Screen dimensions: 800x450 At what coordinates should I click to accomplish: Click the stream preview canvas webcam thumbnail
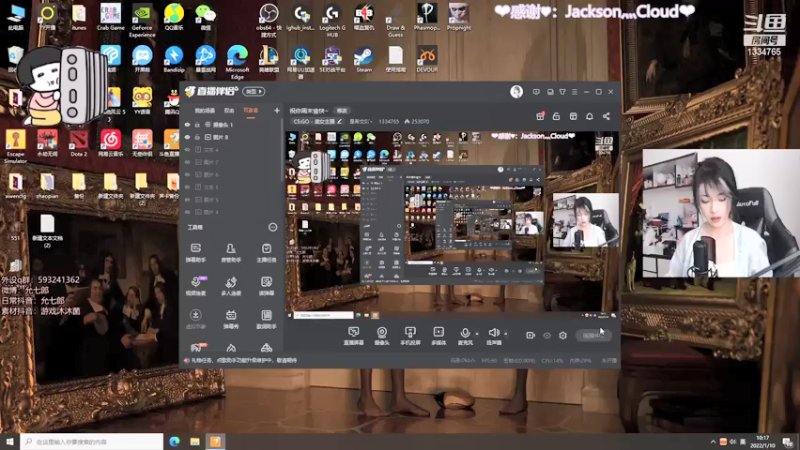point(586,220)
